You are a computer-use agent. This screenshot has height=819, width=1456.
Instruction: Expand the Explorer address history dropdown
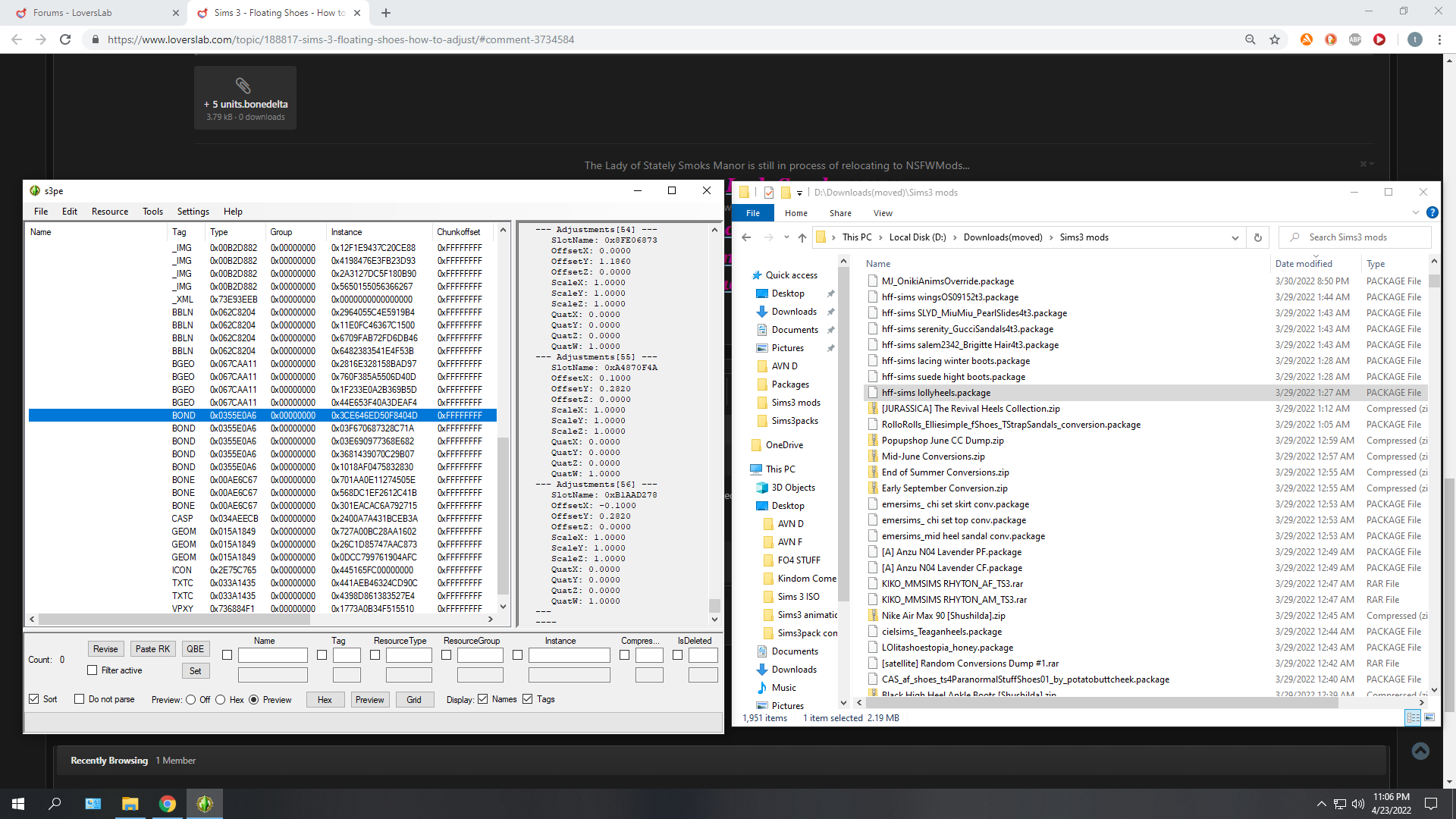[x=1235, y=237]
